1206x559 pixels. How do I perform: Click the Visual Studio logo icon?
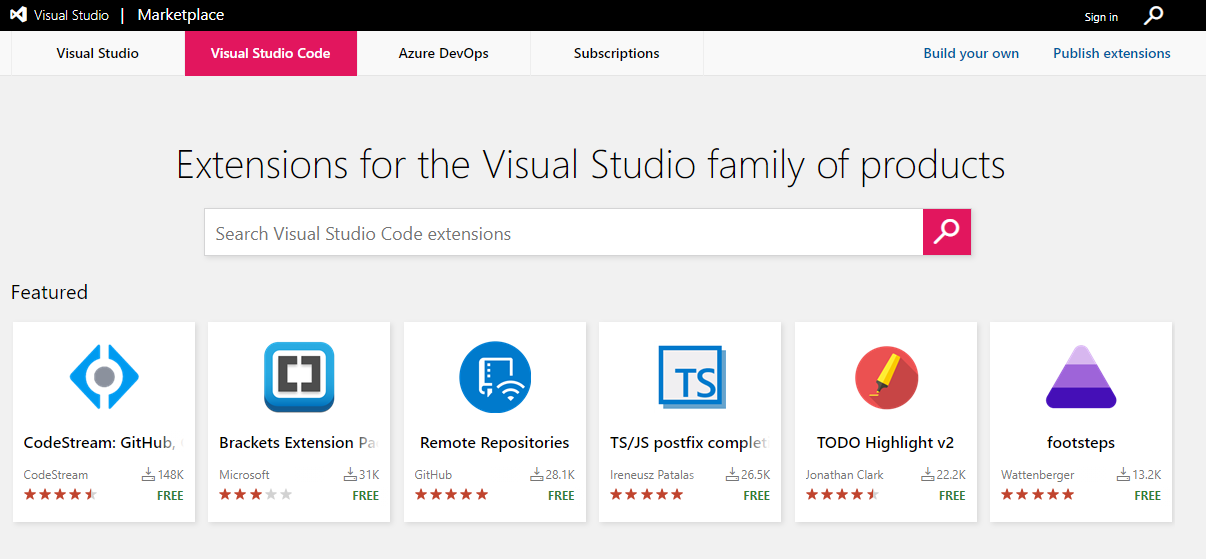[19, 15]
